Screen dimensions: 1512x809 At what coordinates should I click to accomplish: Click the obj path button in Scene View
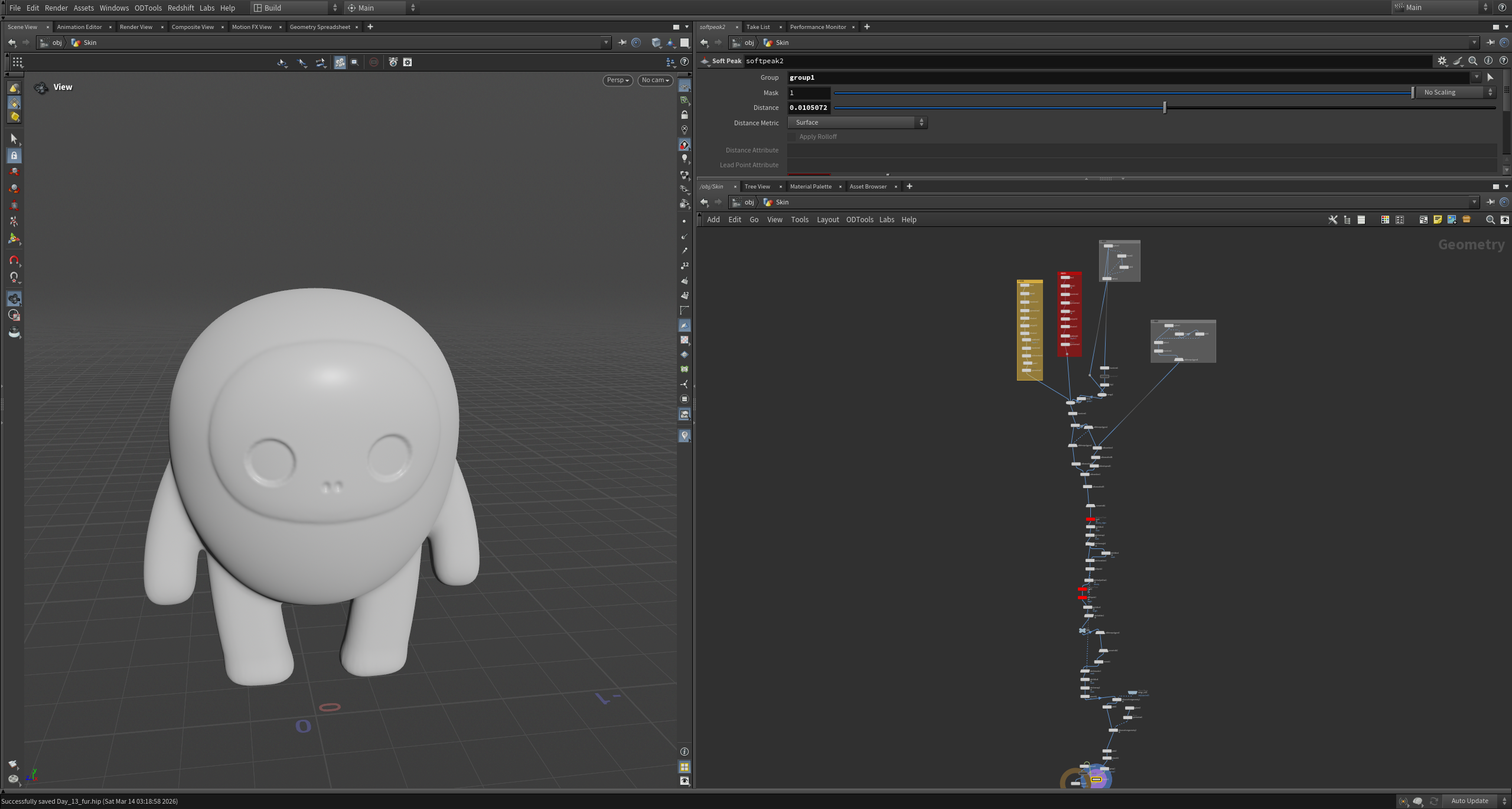tap(51, 43)
